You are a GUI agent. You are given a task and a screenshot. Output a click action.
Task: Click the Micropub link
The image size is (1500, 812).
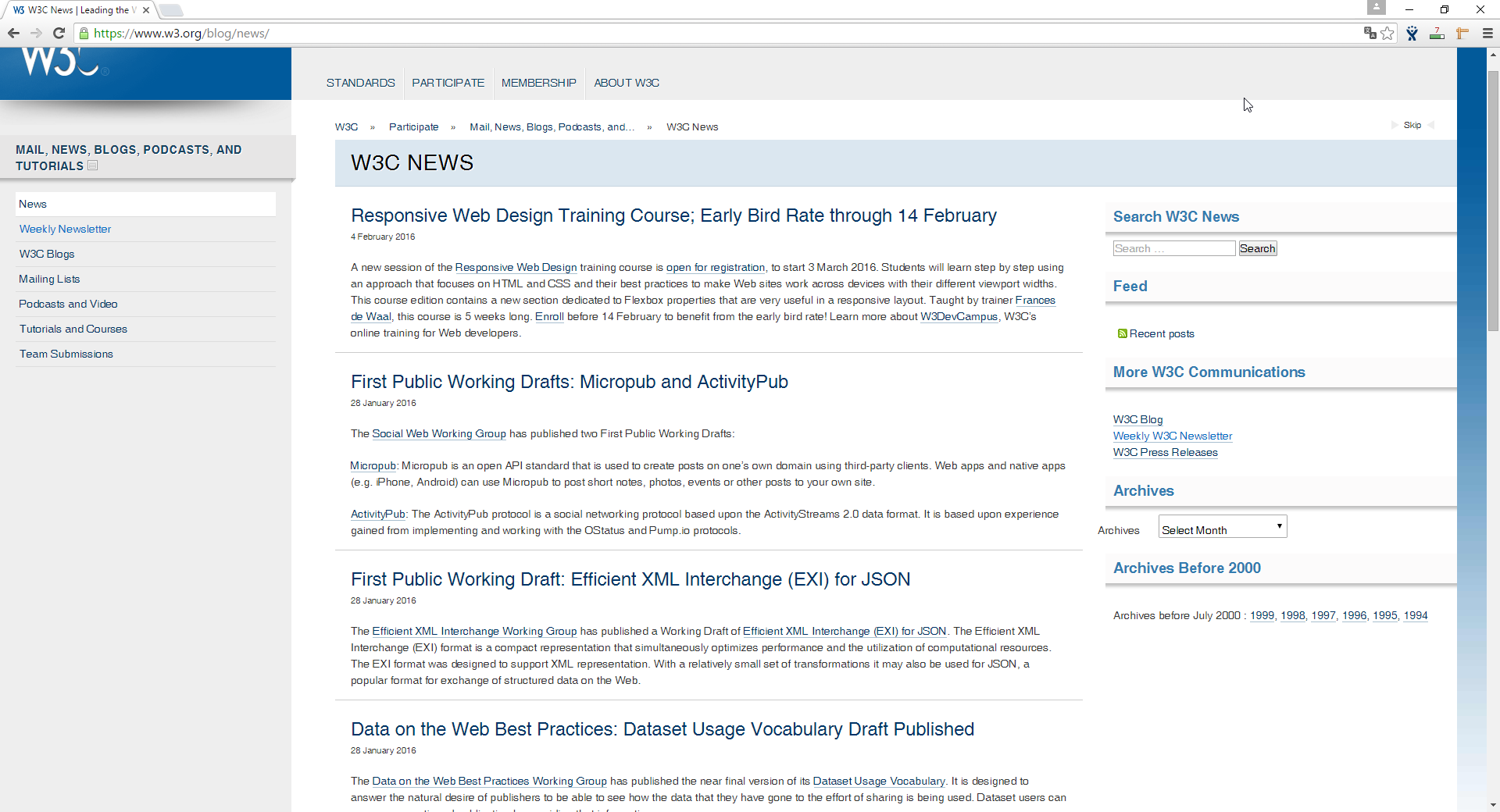click(x=373, y=465)
